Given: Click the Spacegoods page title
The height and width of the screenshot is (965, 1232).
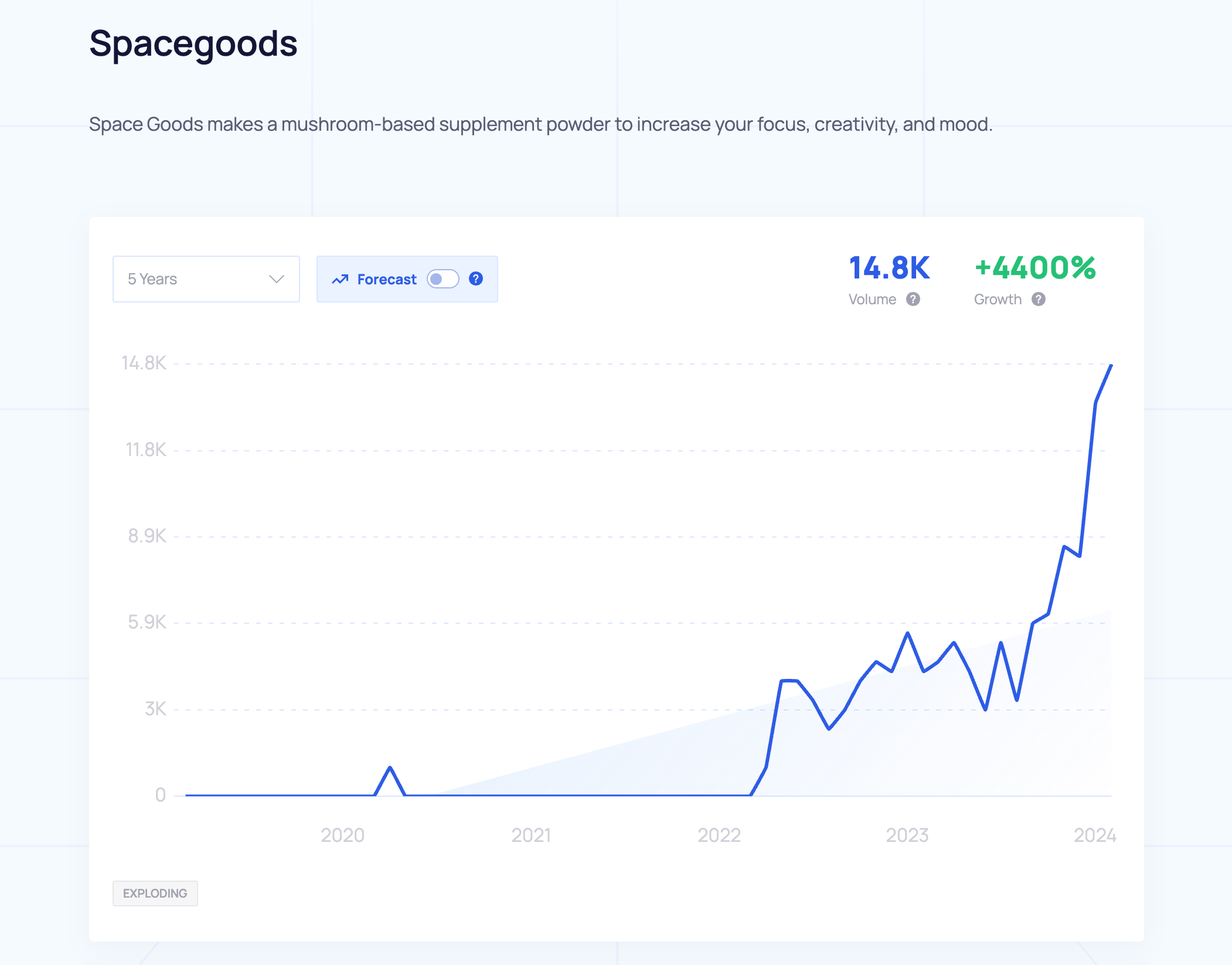Looking at the screenshot, I should 193,45.
